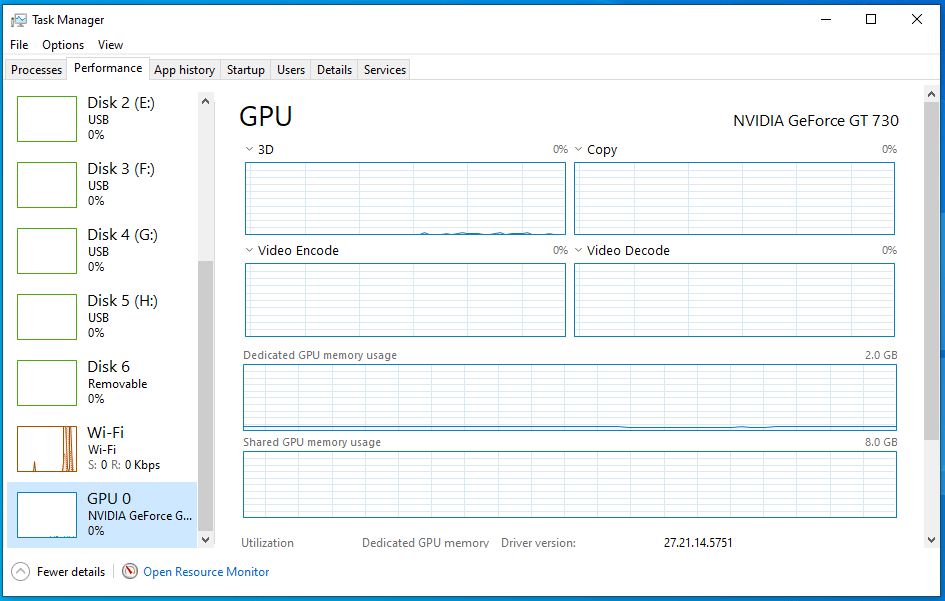The width and height of the screenshot is (945, 601).
Task: Open the Copy engine graph dropdown
Action: click(x=578, y=149)
